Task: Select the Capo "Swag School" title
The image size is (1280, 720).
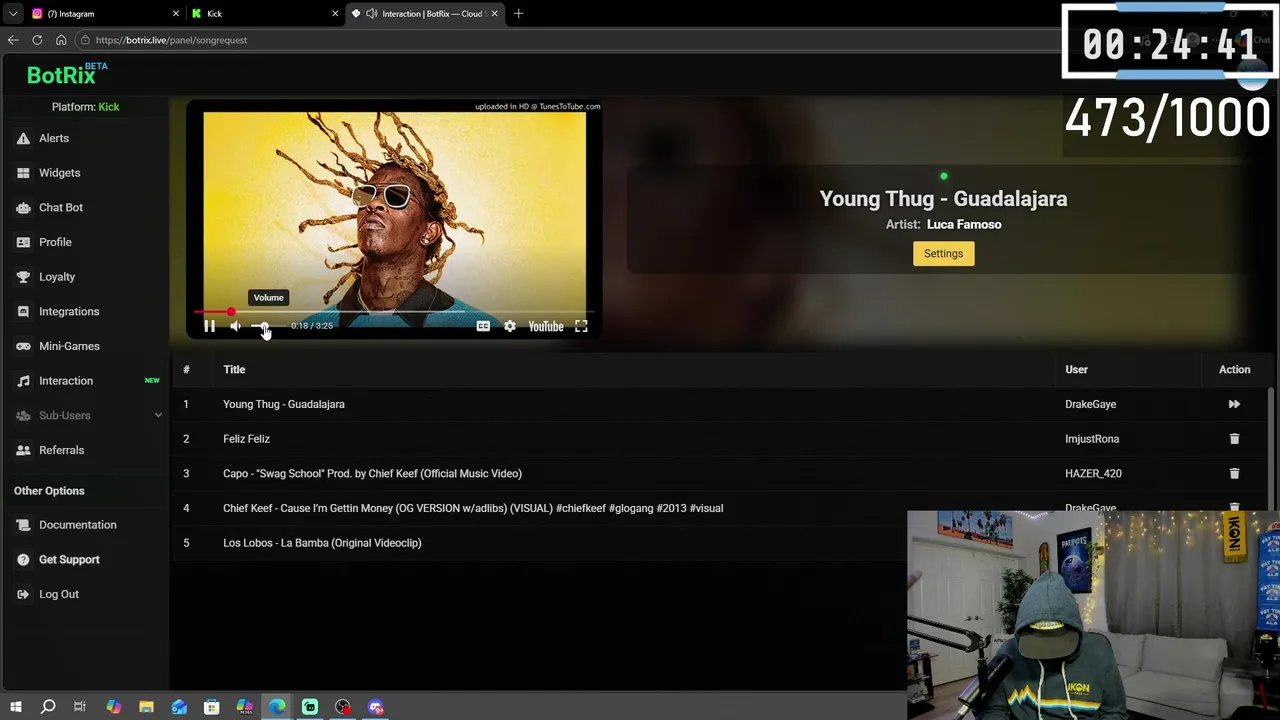Action: click(372, 474)
